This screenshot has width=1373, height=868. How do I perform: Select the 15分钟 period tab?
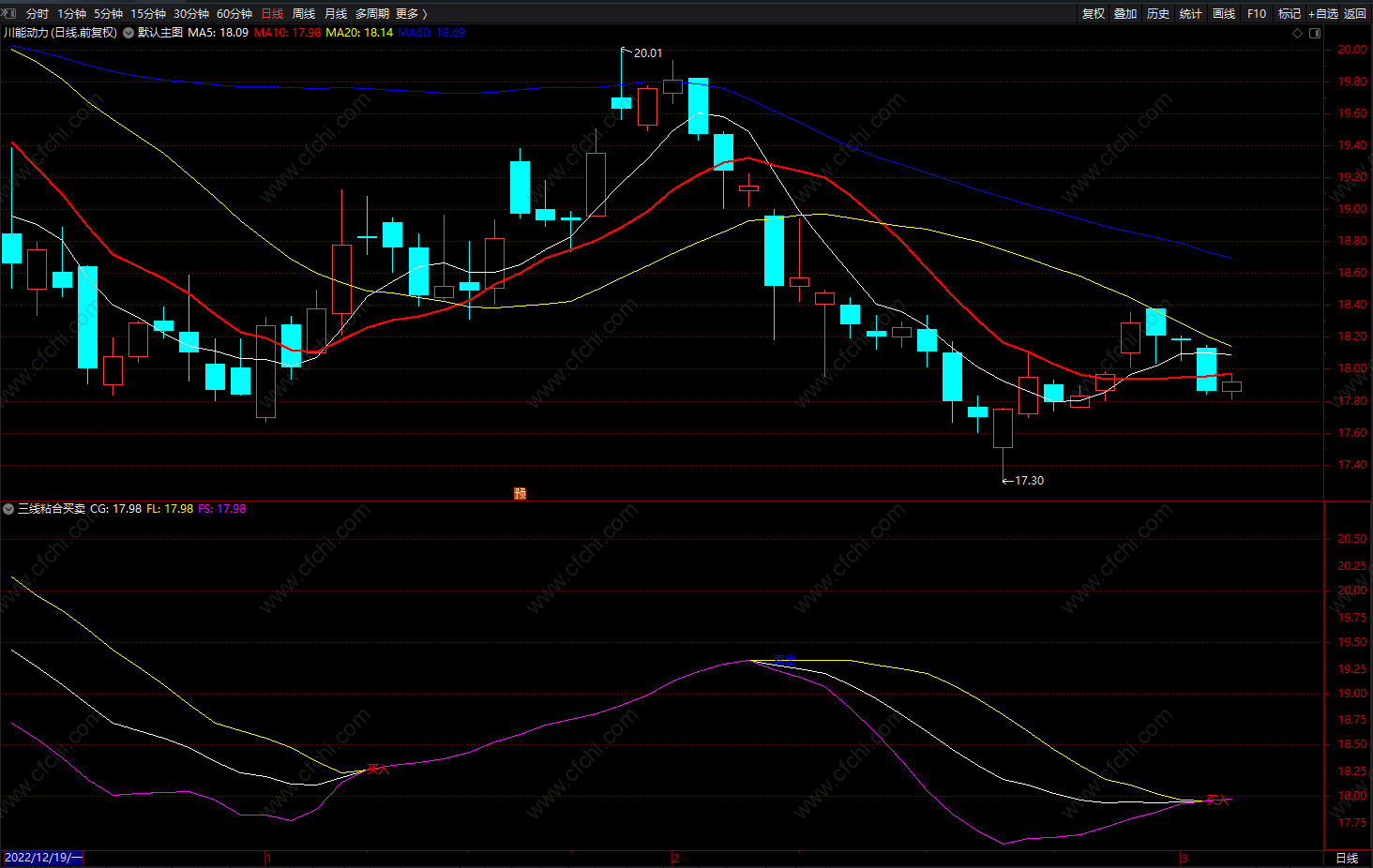click(148, 14)
